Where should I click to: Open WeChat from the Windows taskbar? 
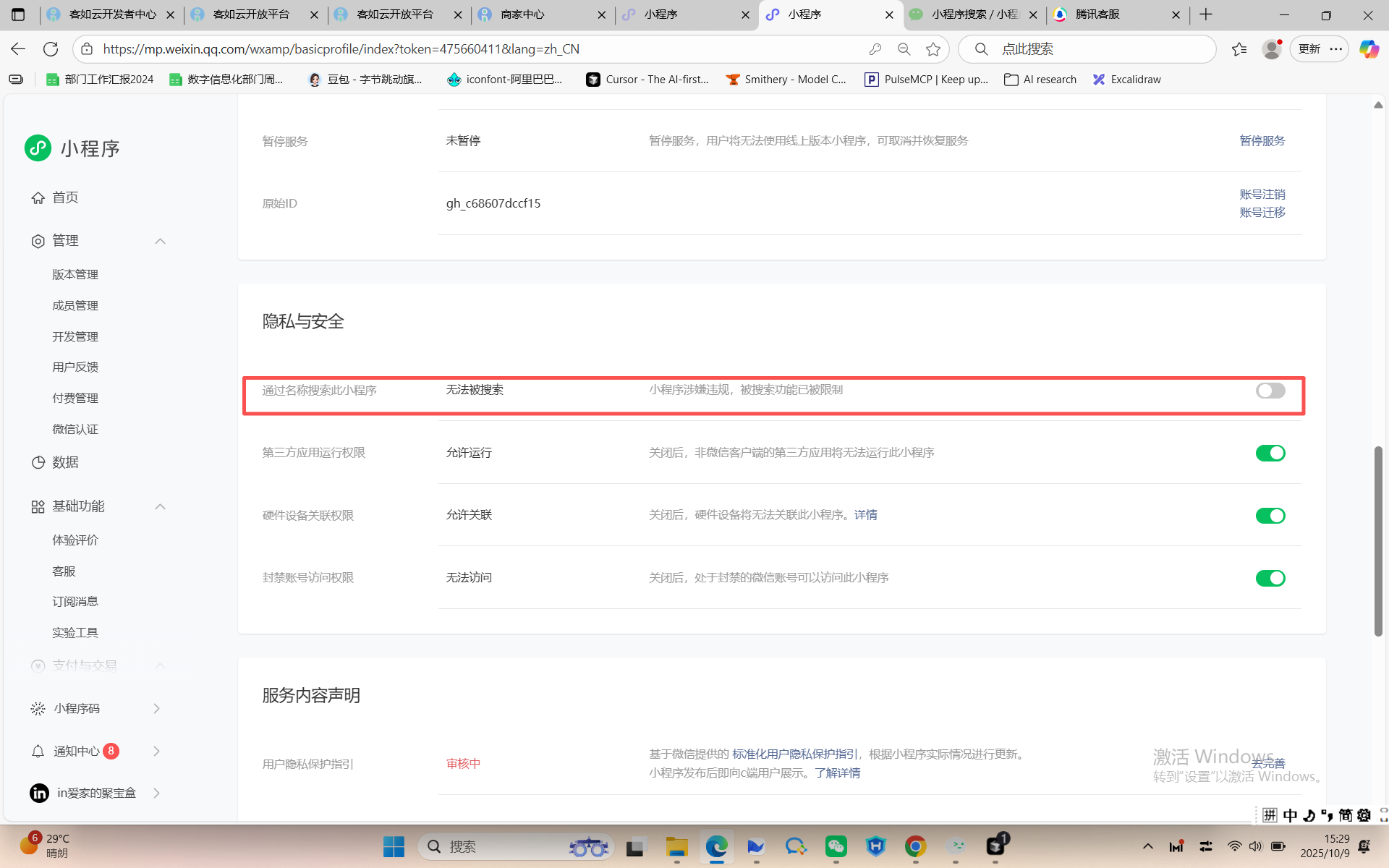pos(836,846)
